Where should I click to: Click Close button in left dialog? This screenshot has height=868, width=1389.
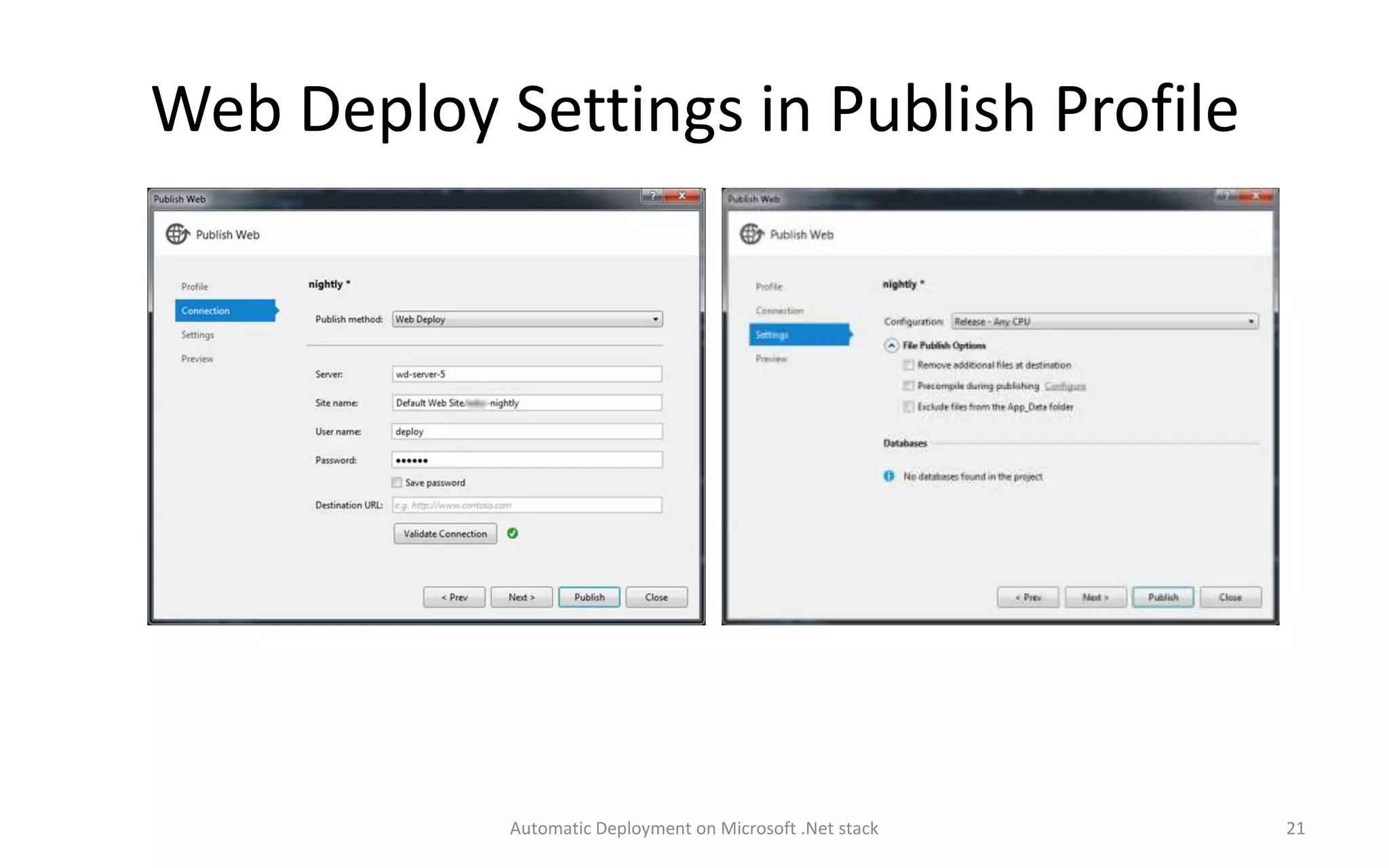(657, 597)
